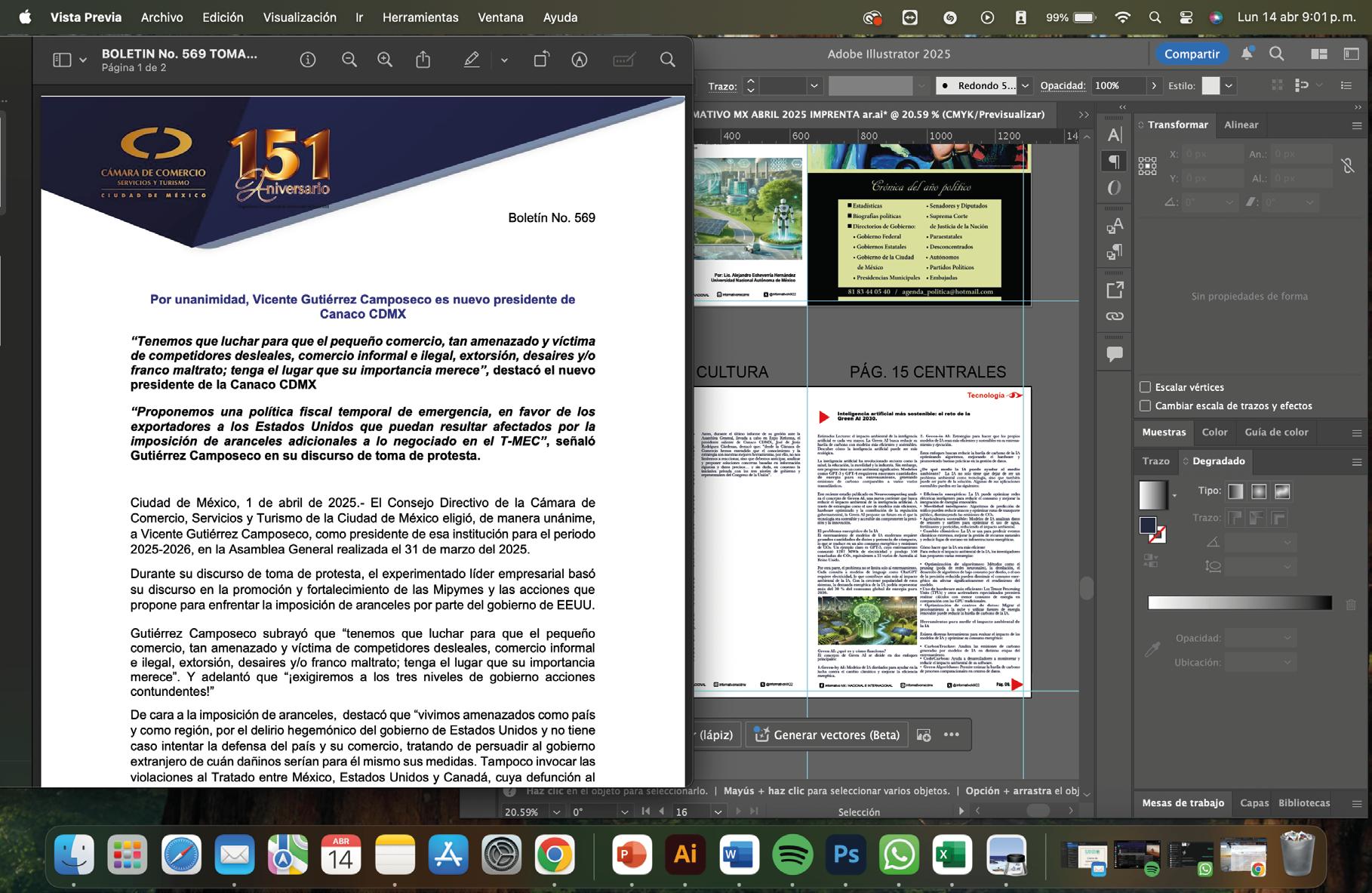Open the document info inspector icon
Image resolution: width=1372 pixels, height=893 pixels.
click(308, 60)
